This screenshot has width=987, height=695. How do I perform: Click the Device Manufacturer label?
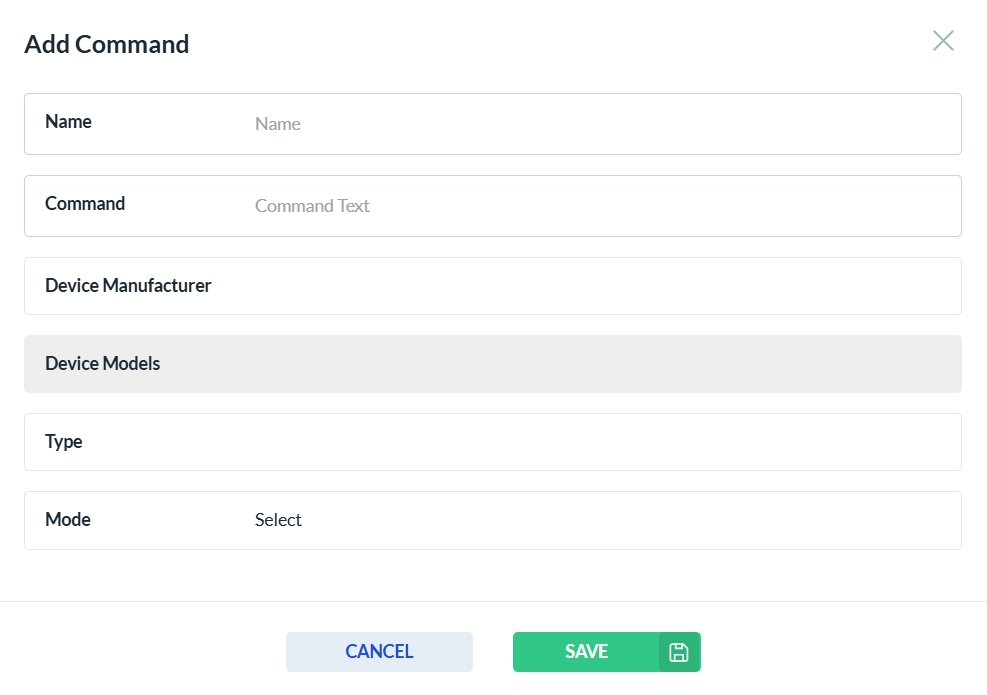click(x=128, y=286)
